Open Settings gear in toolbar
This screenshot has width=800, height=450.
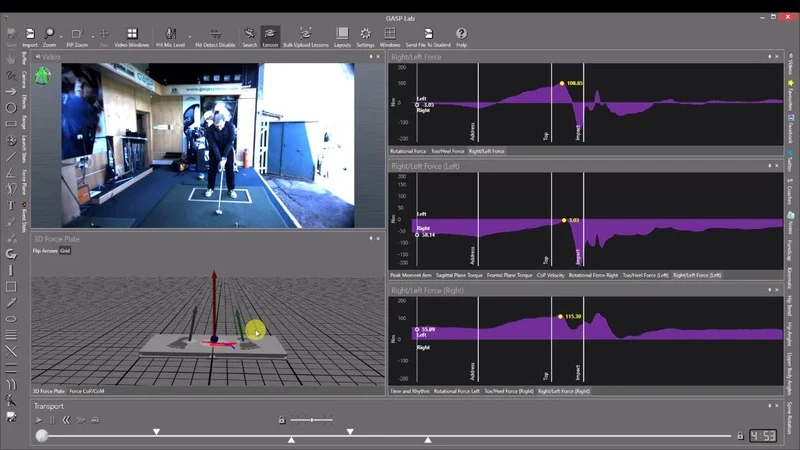tap(366, 35)
